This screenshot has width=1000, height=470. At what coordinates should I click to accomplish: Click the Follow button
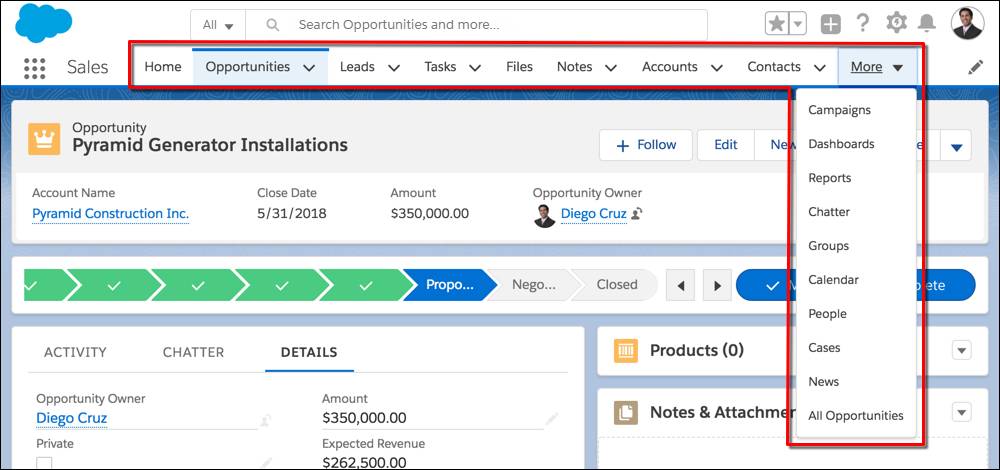coord(645,145)
